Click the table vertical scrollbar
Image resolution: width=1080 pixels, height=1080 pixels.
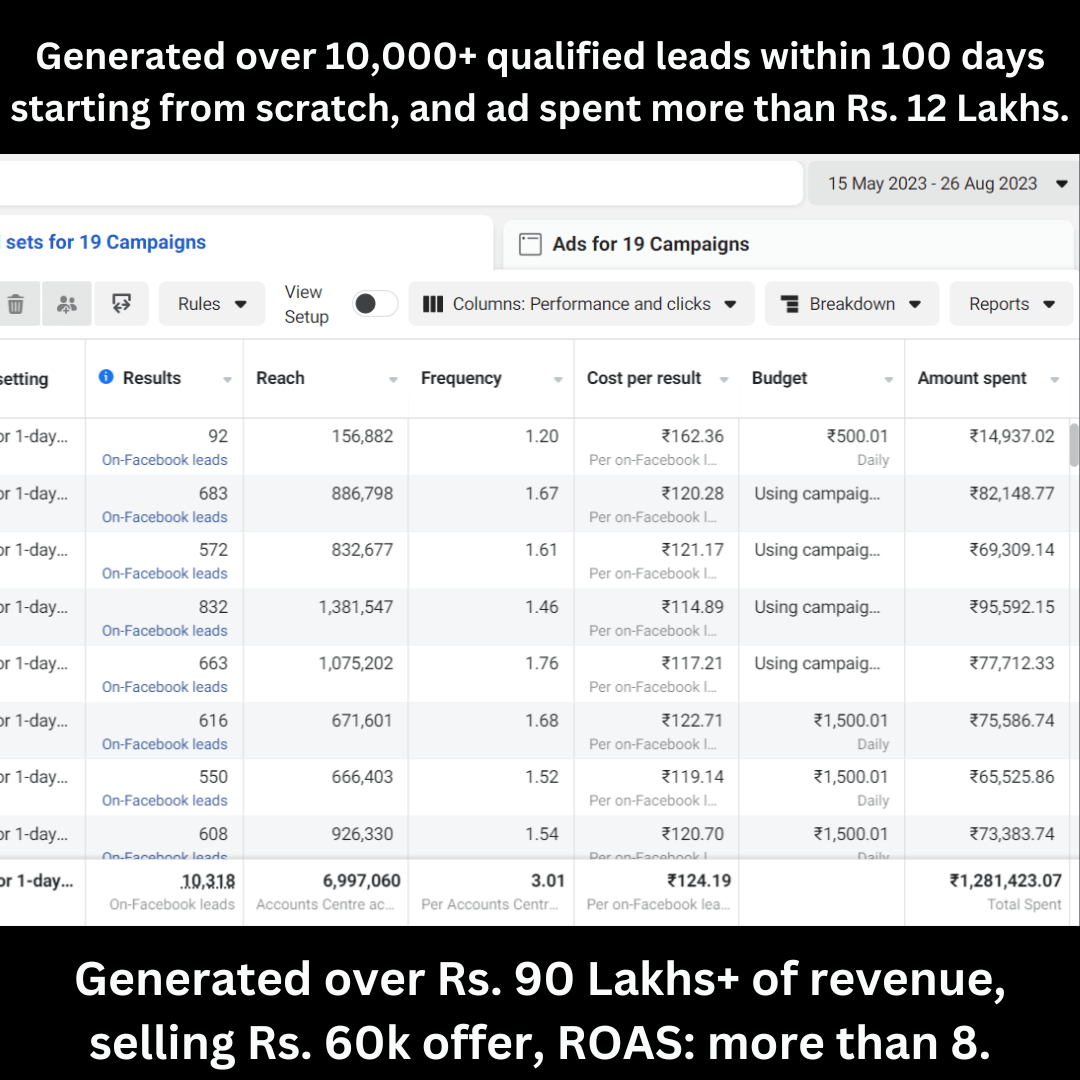1074,445
